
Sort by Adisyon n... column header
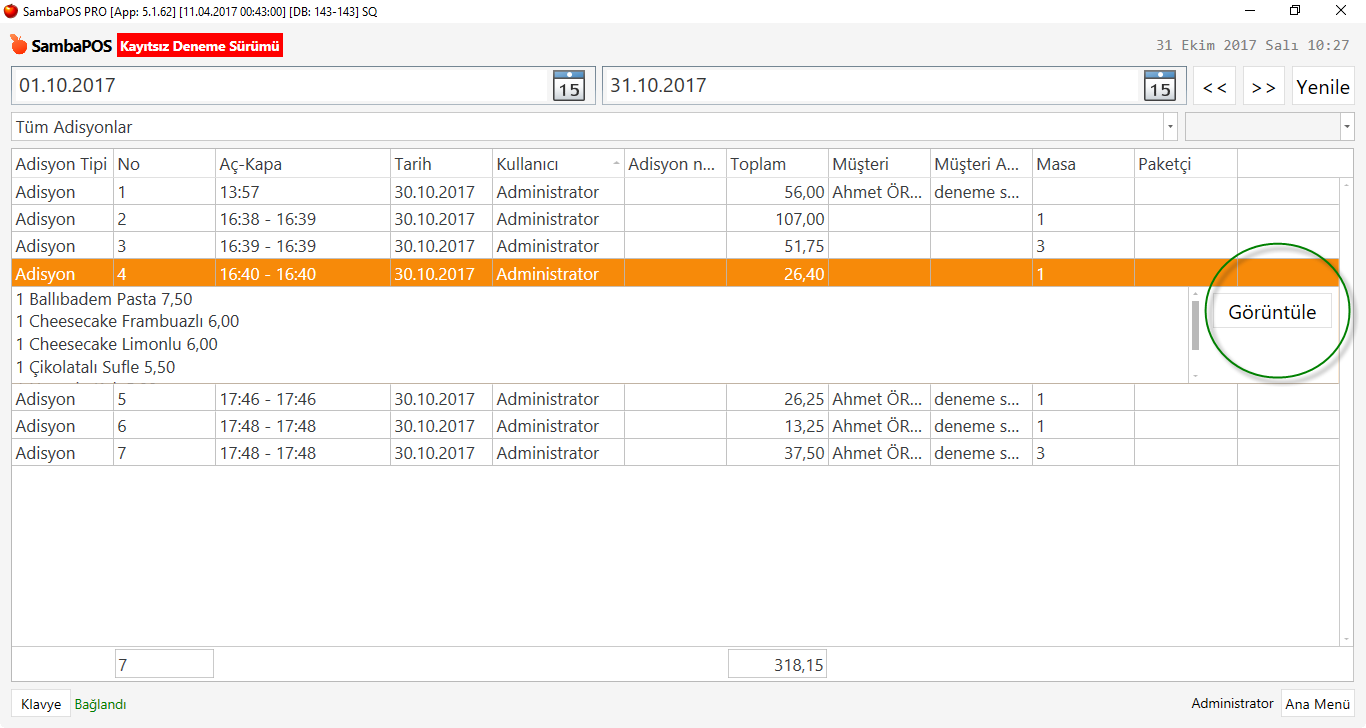[x=676, y=164]
